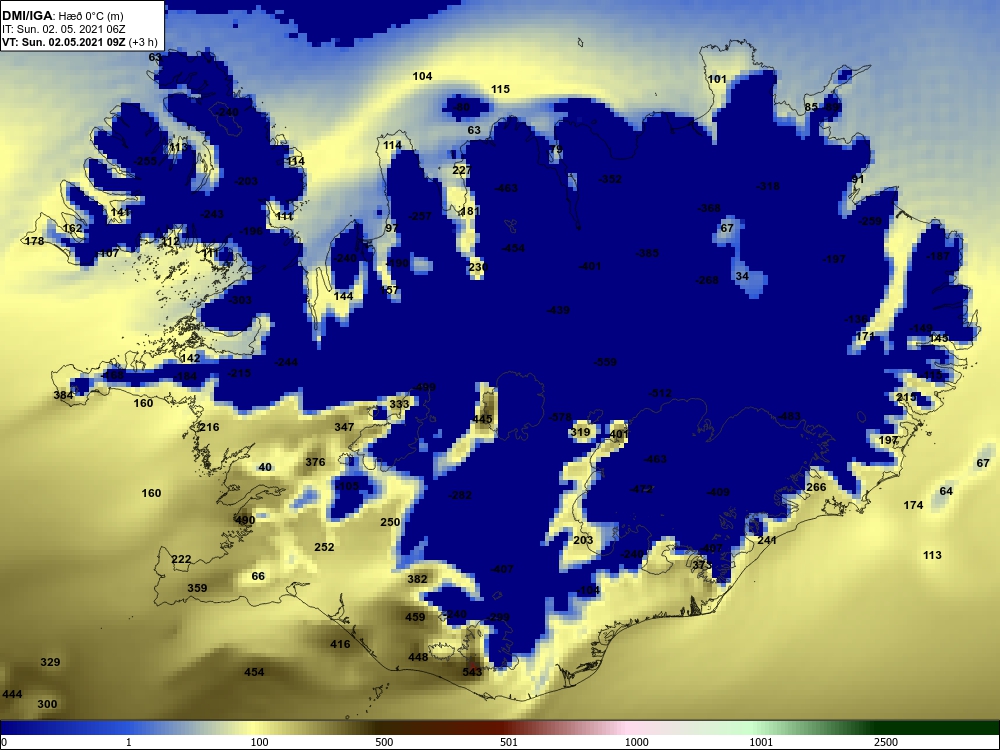Click the map value '157'

(x=389, y=290)
